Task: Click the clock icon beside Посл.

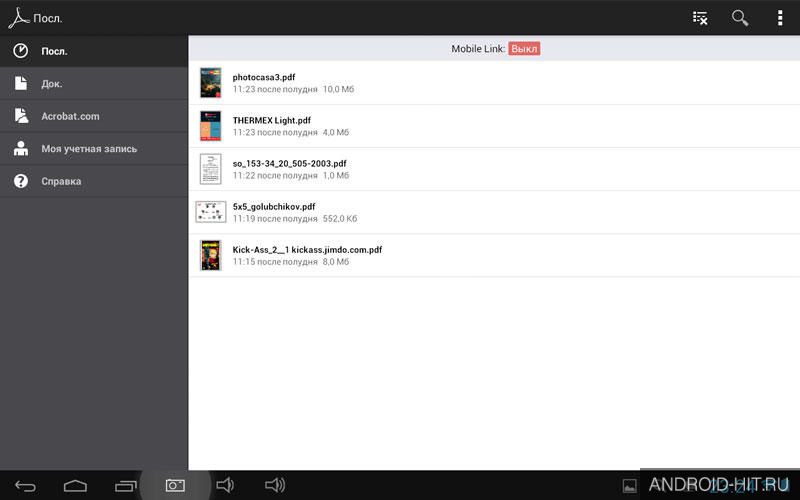Action: click(x=20, y=51)
